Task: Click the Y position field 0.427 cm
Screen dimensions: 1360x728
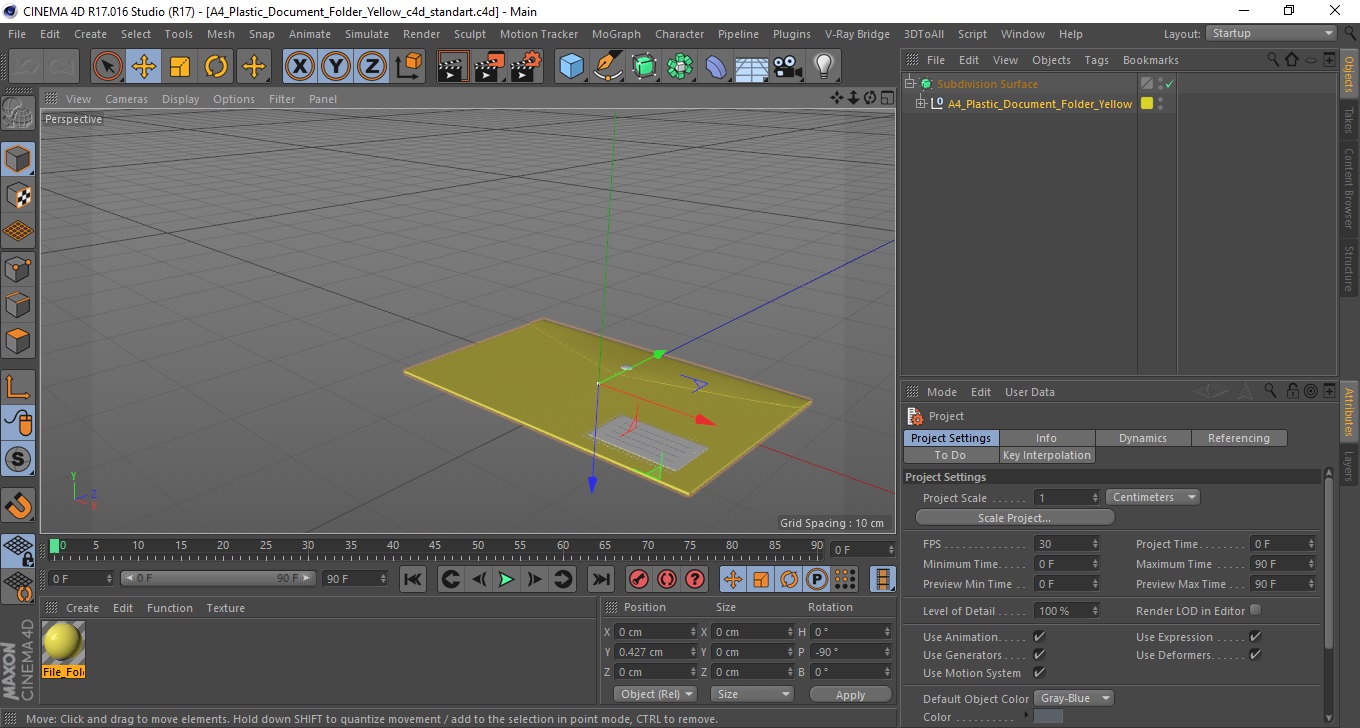Action: pos(656,652)
